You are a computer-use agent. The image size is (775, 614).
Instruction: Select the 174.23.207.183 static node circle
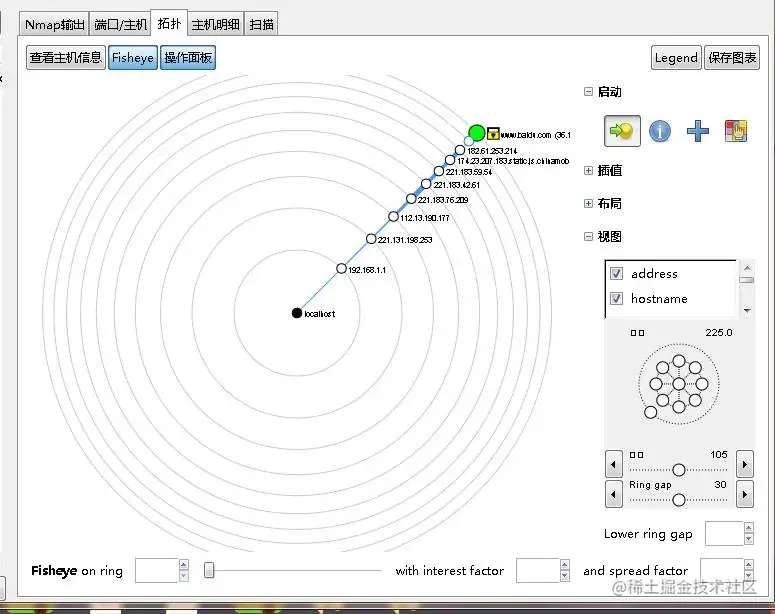click(x=450, y=160)
